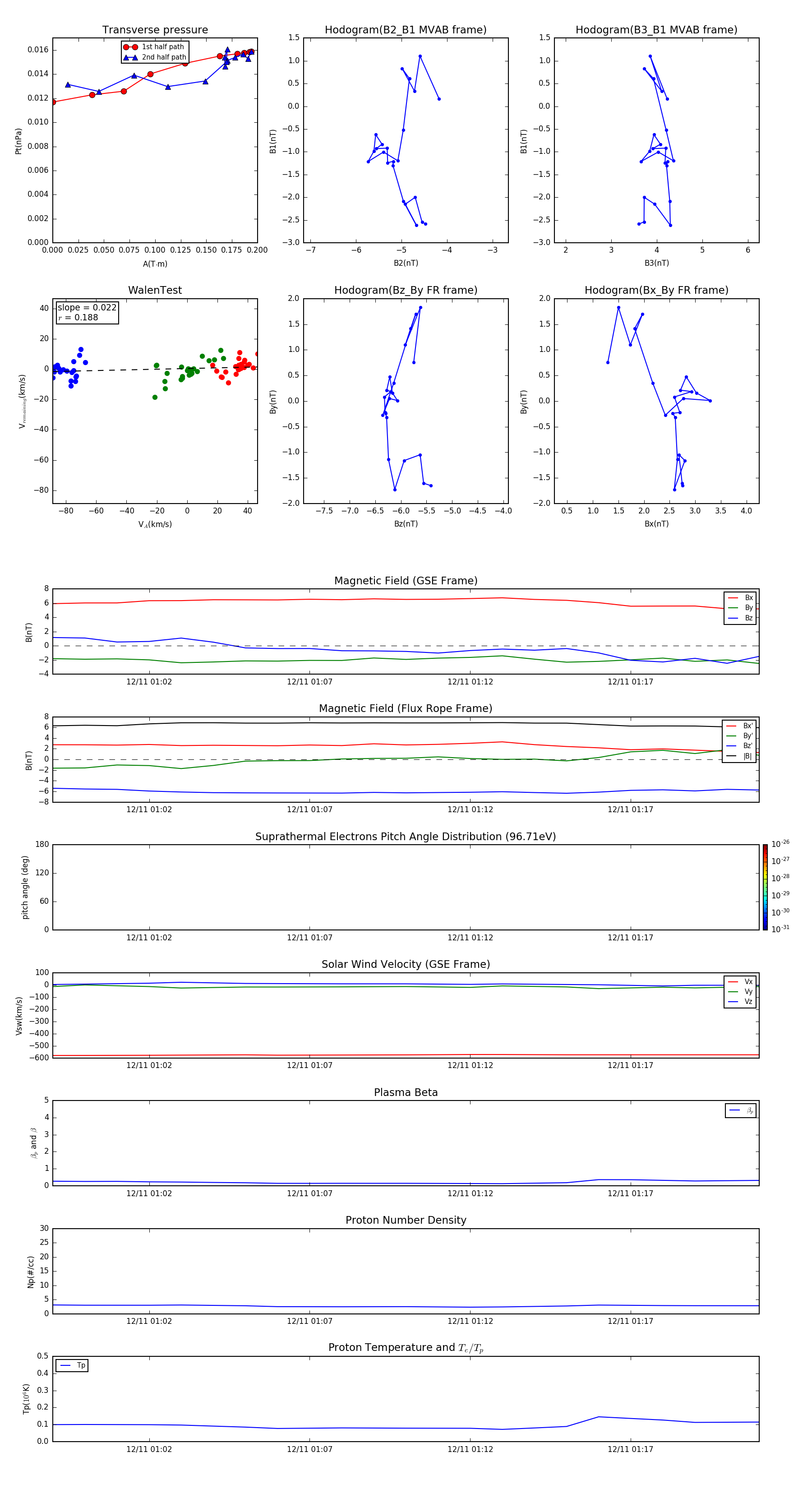Click the 'pitch angle (deg)' axis label
The width and height of the screenshot is (812, 1489).
(25, 887)
